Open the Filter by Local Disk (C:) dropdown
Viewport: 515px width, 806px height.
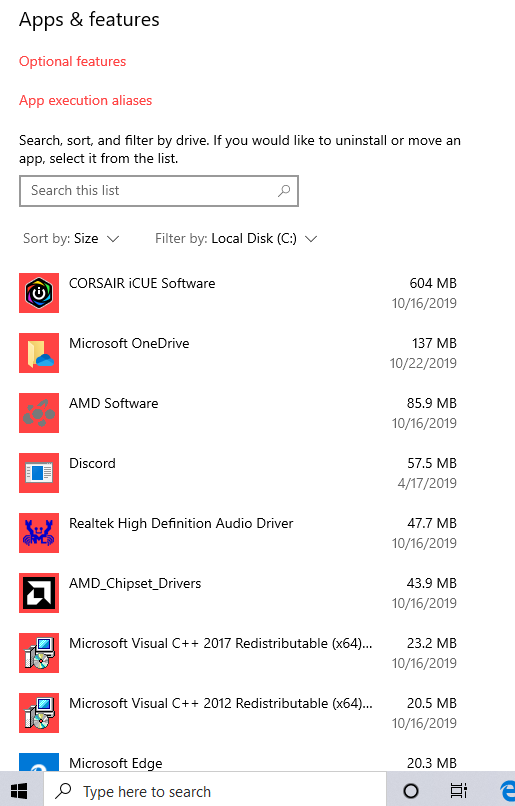pos(236,239)
